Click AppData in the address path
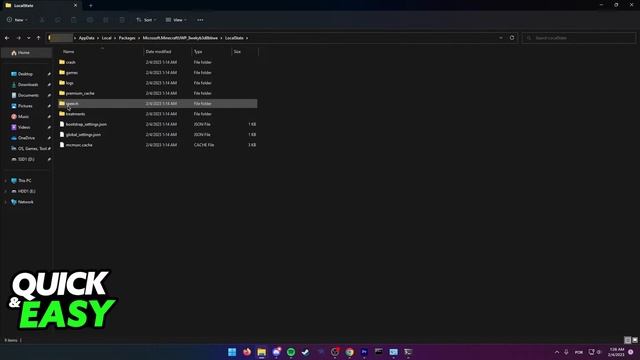 point(87,38)
